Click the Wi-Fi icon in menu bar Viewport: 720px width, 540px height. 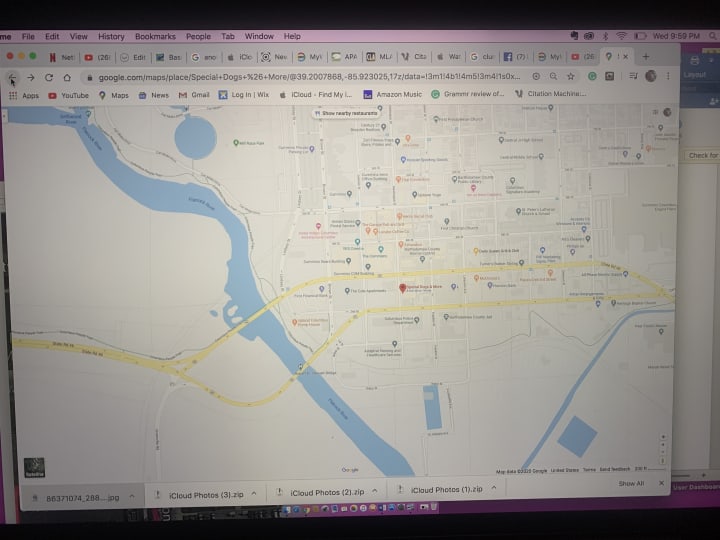pos(621,36)
